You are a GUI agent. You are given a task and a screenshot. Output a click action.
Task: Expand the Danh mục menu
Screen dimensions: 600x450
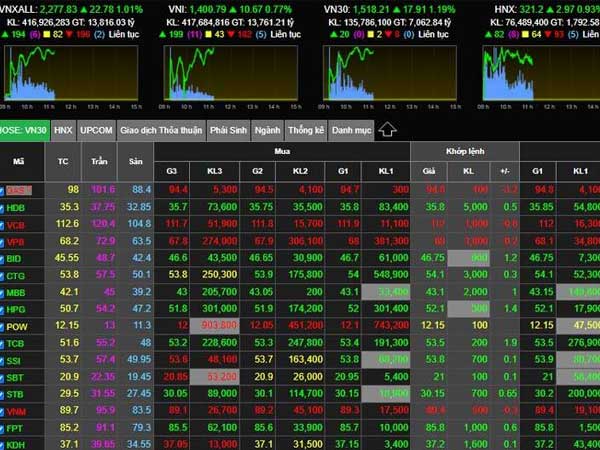tap(350, 130)
